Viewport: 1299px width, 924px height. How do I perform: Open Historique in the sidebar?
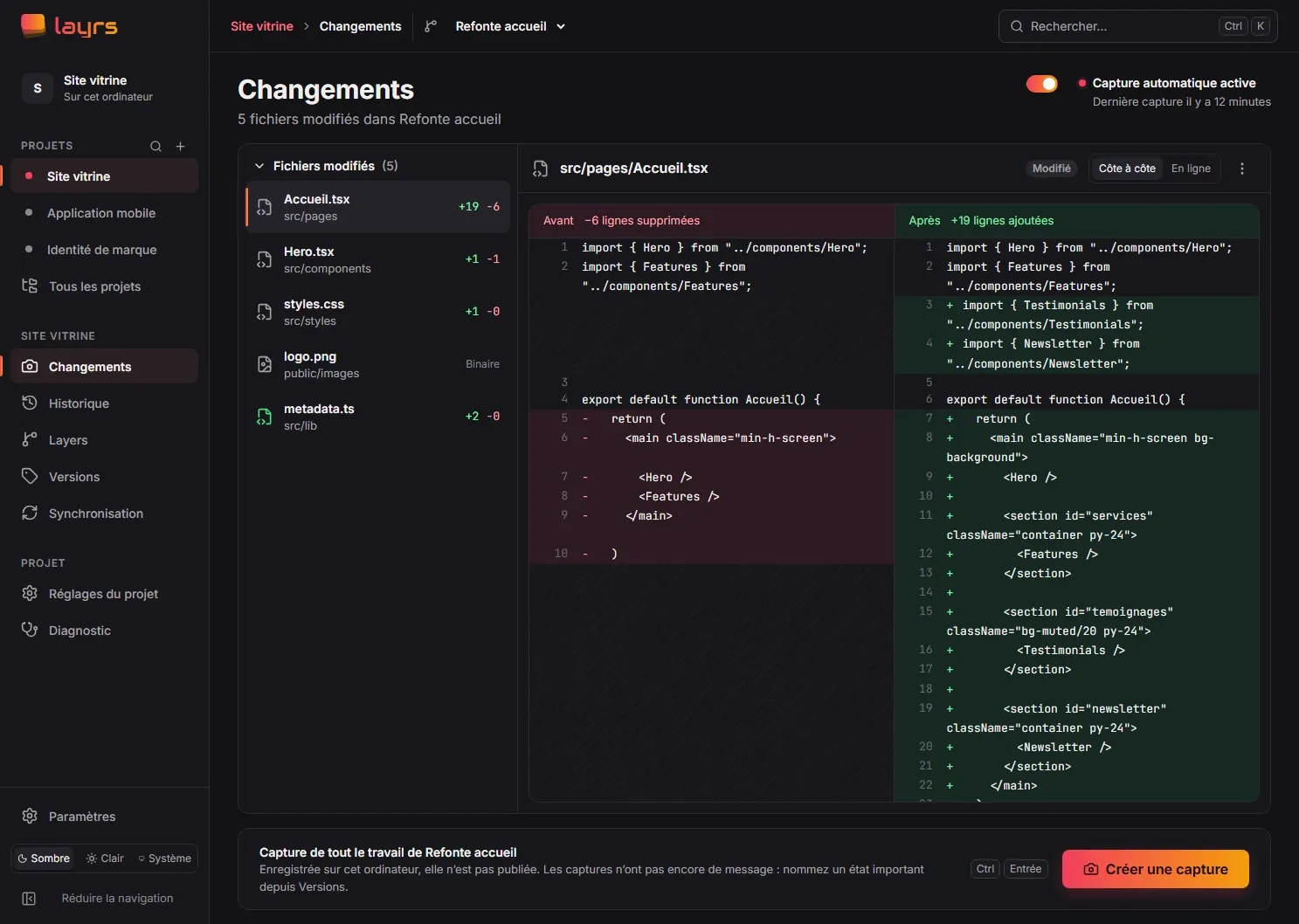tap(105, 403)
